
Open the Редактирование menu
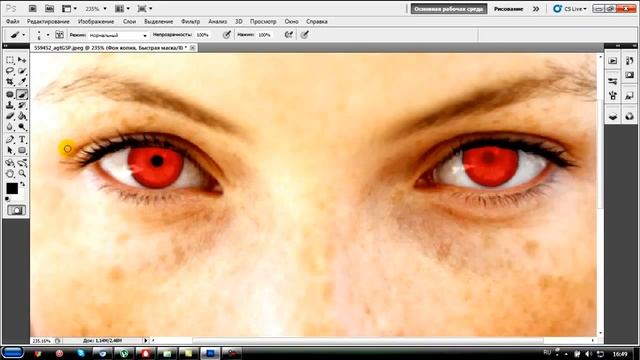48,22
